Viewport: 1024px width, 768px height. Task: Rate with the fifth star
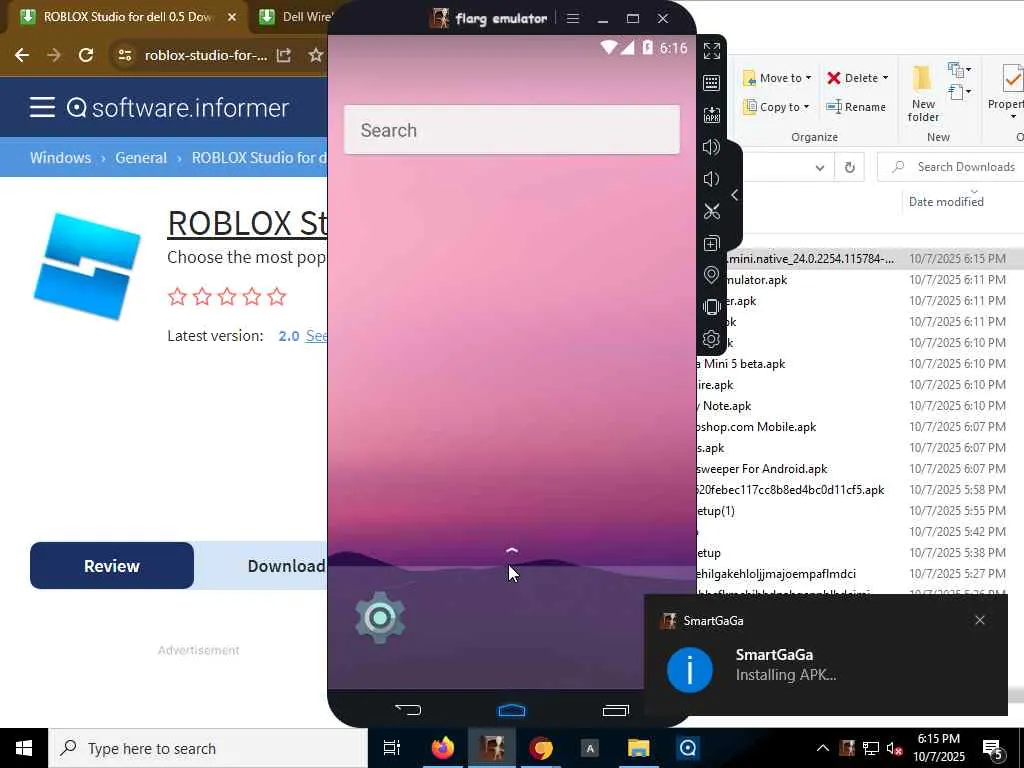pyautogui.click(x=277, y=296)
